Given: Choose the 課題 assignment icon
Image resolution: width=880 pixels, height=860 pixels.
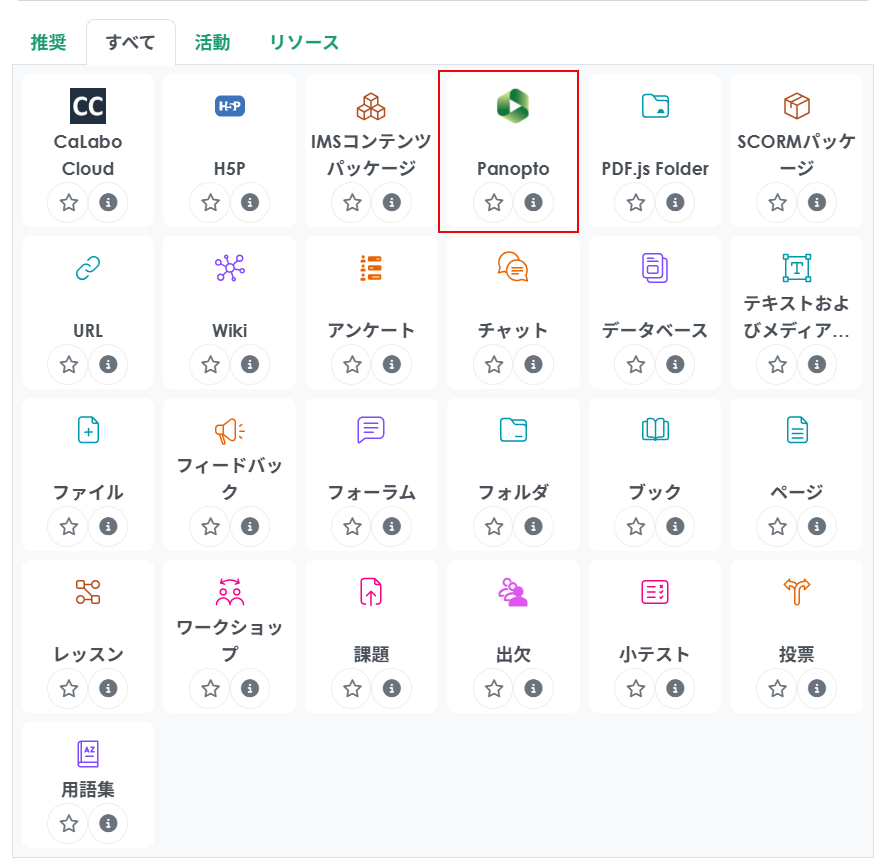Looking at the screenshot, I should point(371,592).
